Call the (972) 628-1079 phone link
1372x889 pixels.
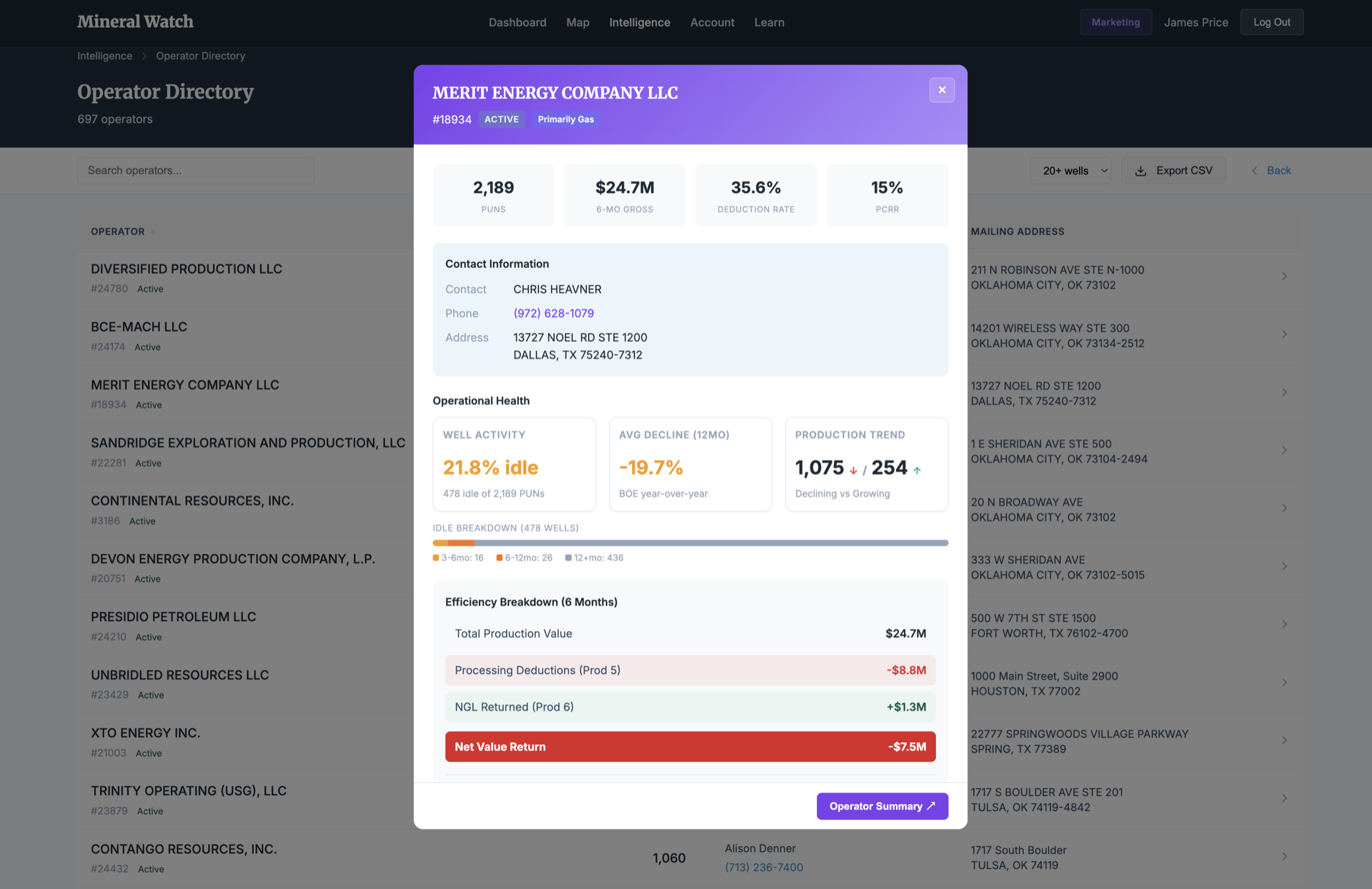[553, 313]
